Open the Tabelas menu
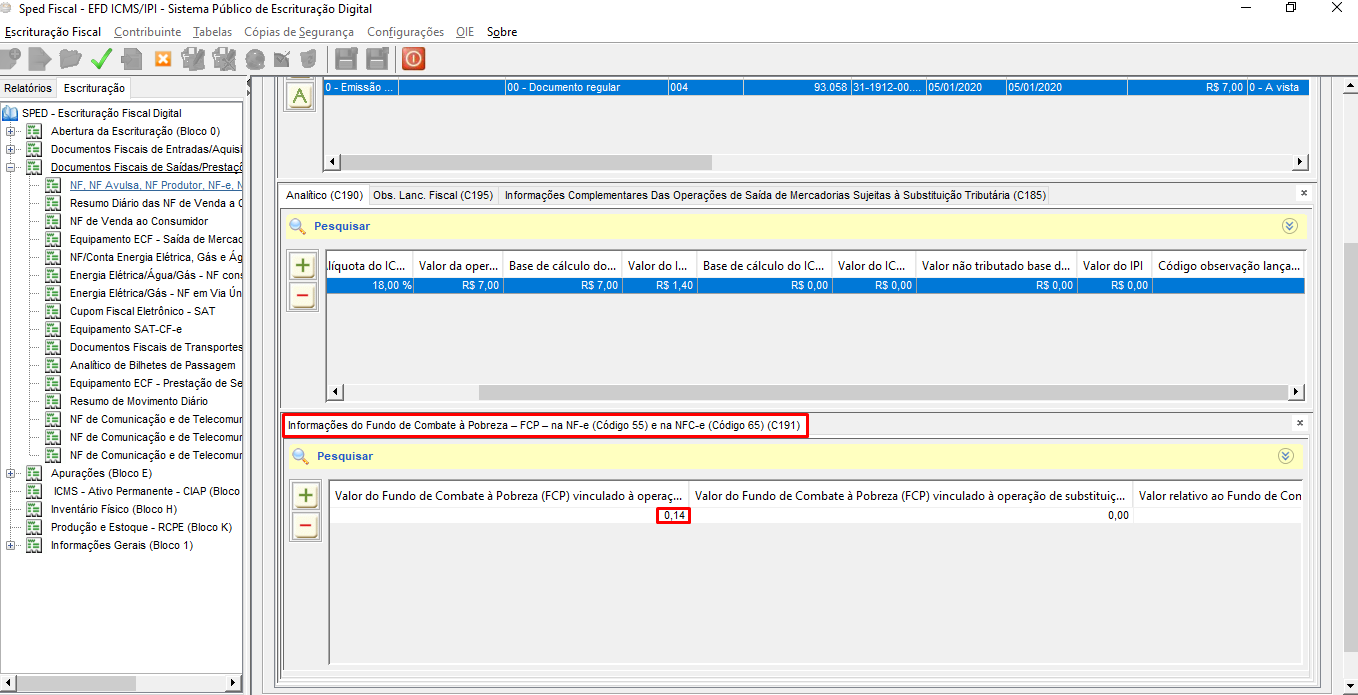 click(212, 32)
